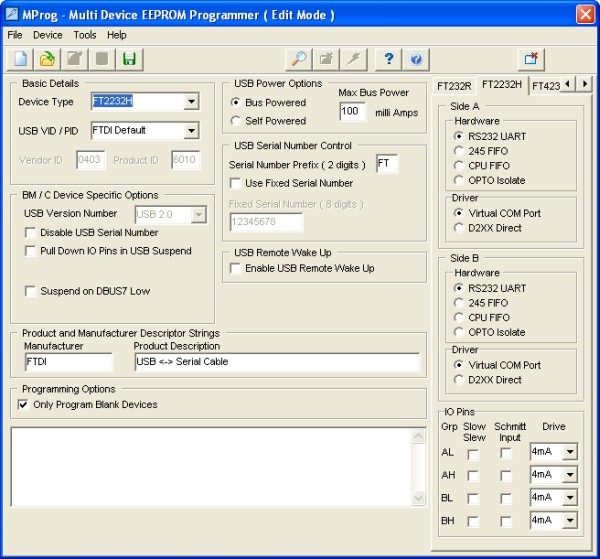Open the File menu

[15, 35]
